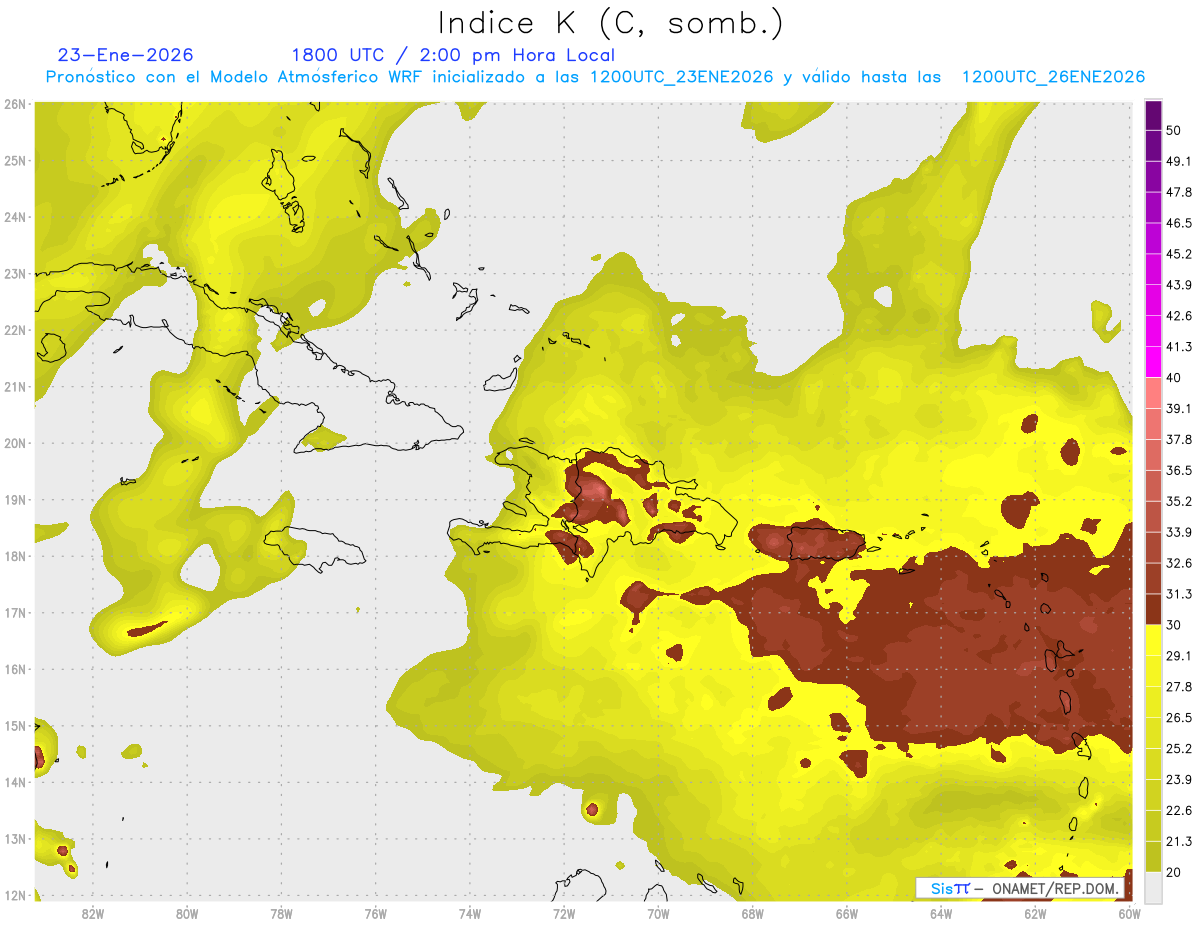The width and height of the screenshot is (1200, 927).
Task: Click the "80W" longitude label
Action: click(186, 913)
